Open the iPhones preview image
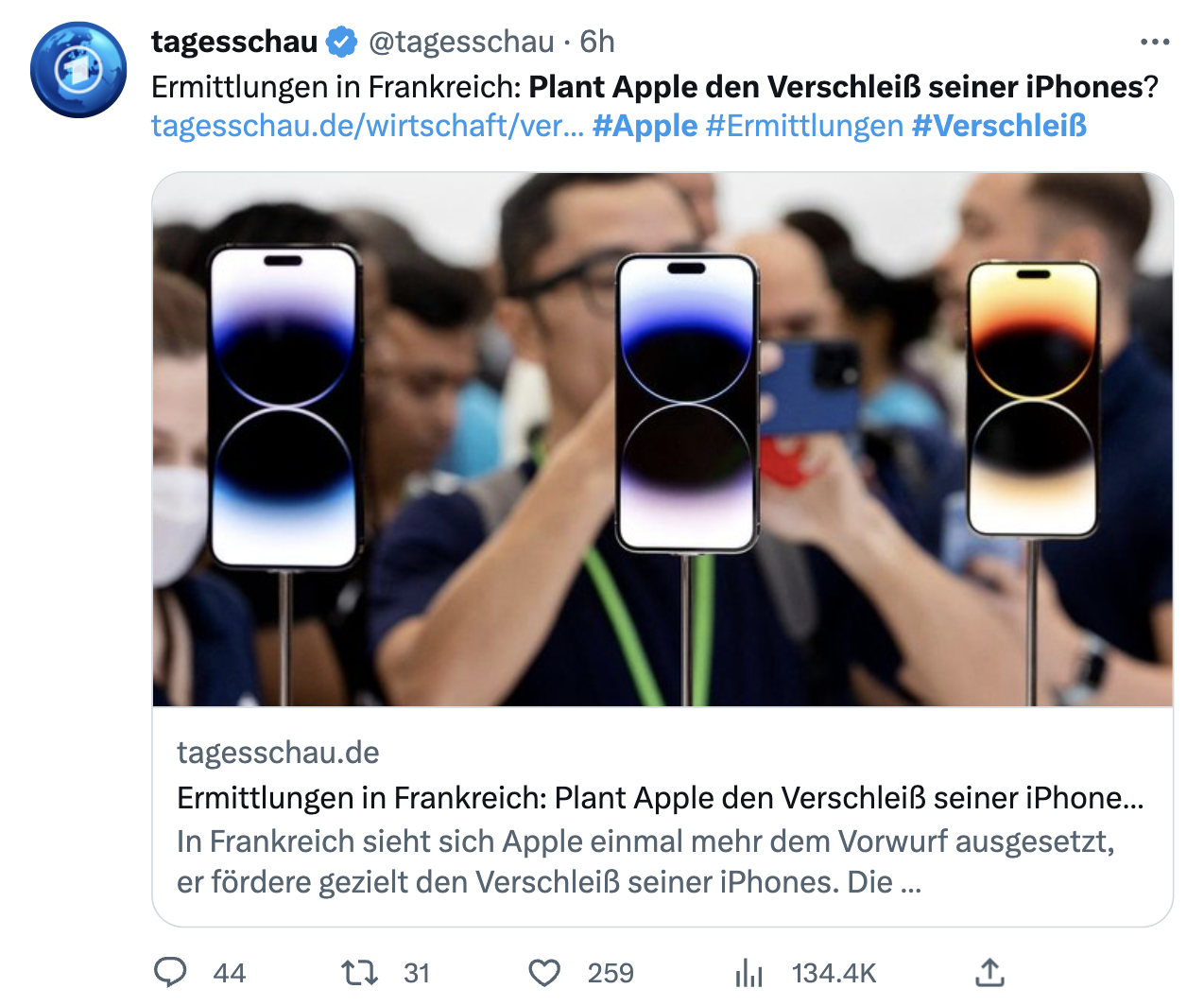This screenshot has width=1204, height=1006. (x=662, y=440)
